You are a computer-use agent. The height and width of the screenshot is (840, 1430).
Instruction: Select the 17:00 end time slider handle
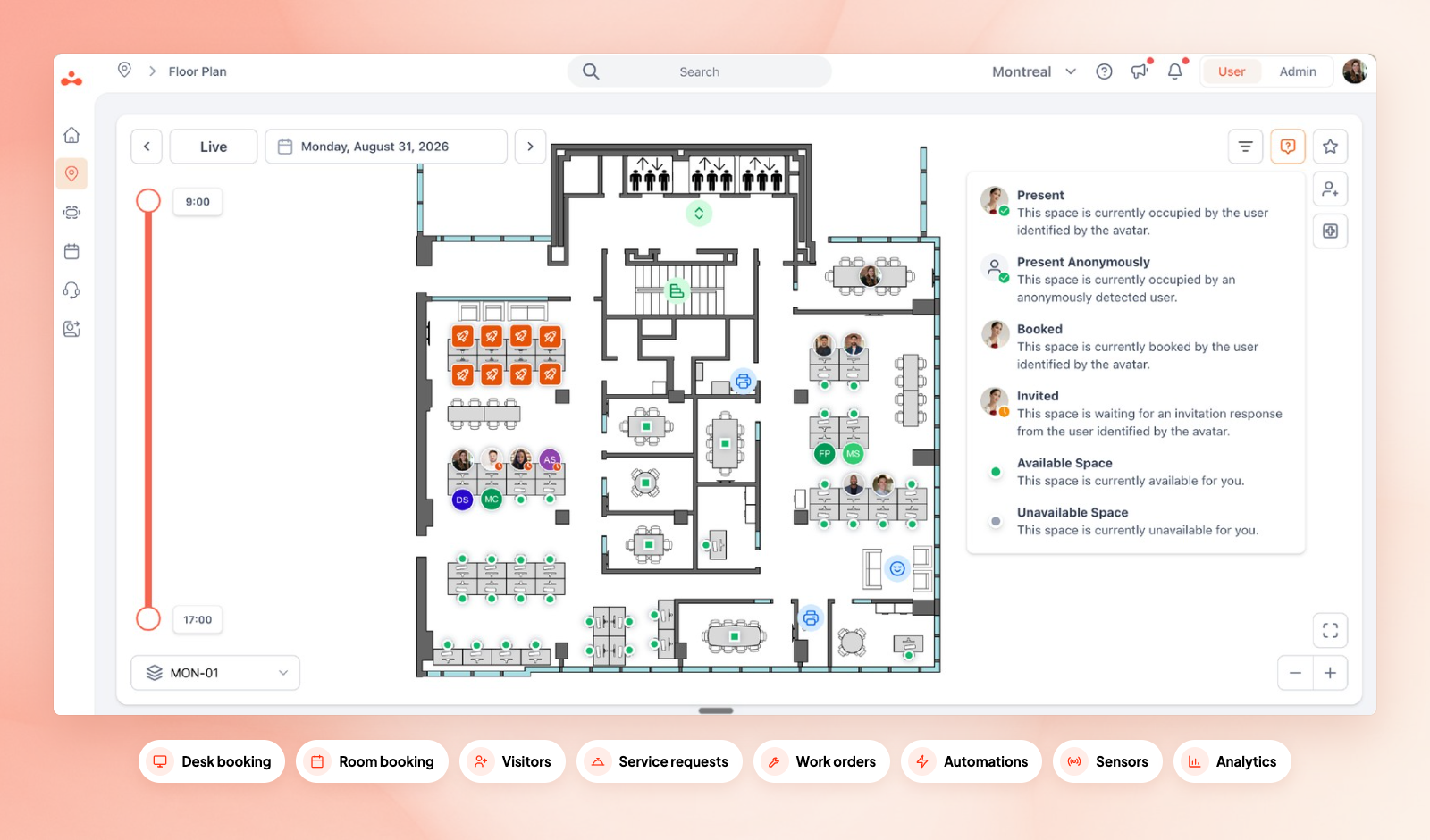point(148,618)
